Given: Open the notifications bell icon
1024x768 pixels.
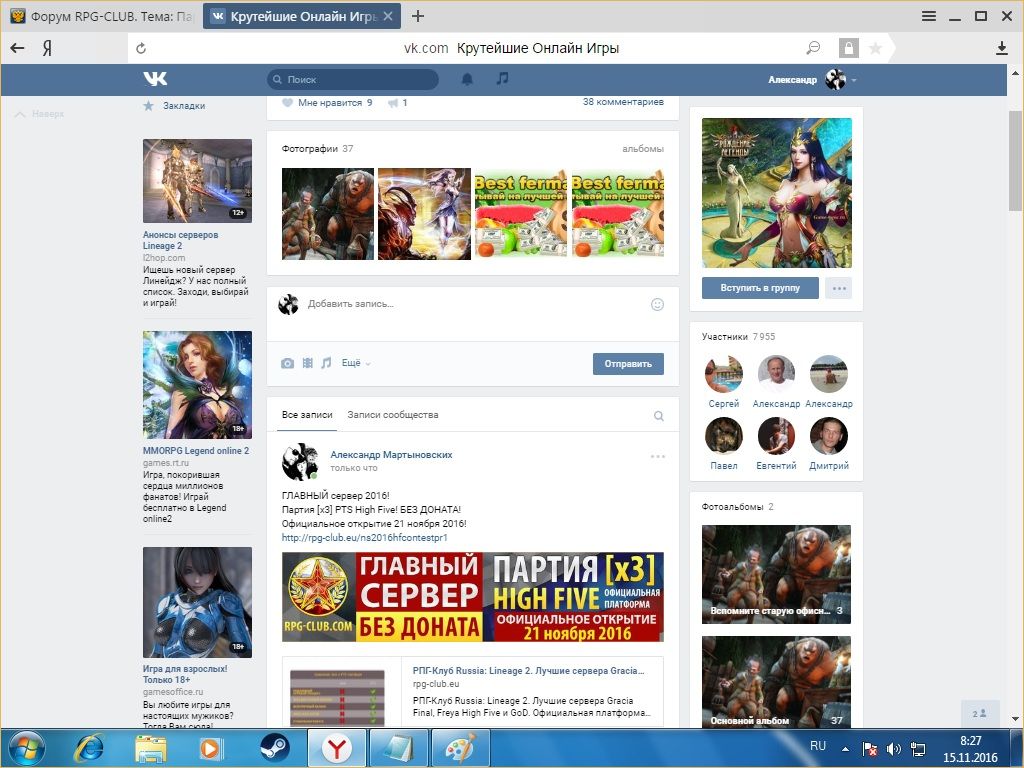Looking at the screenshot, I should (x=467, y=79).
